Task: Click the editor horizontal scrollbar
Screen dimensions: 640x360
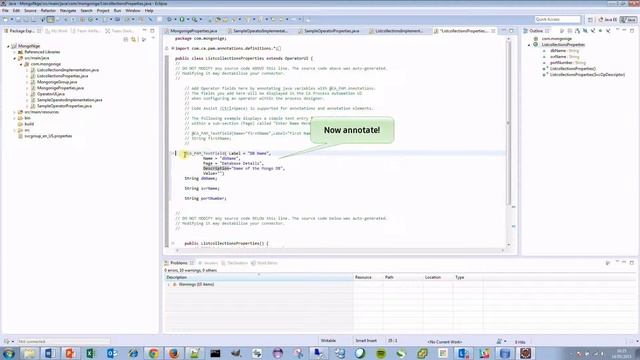Action: pos(340,250)
